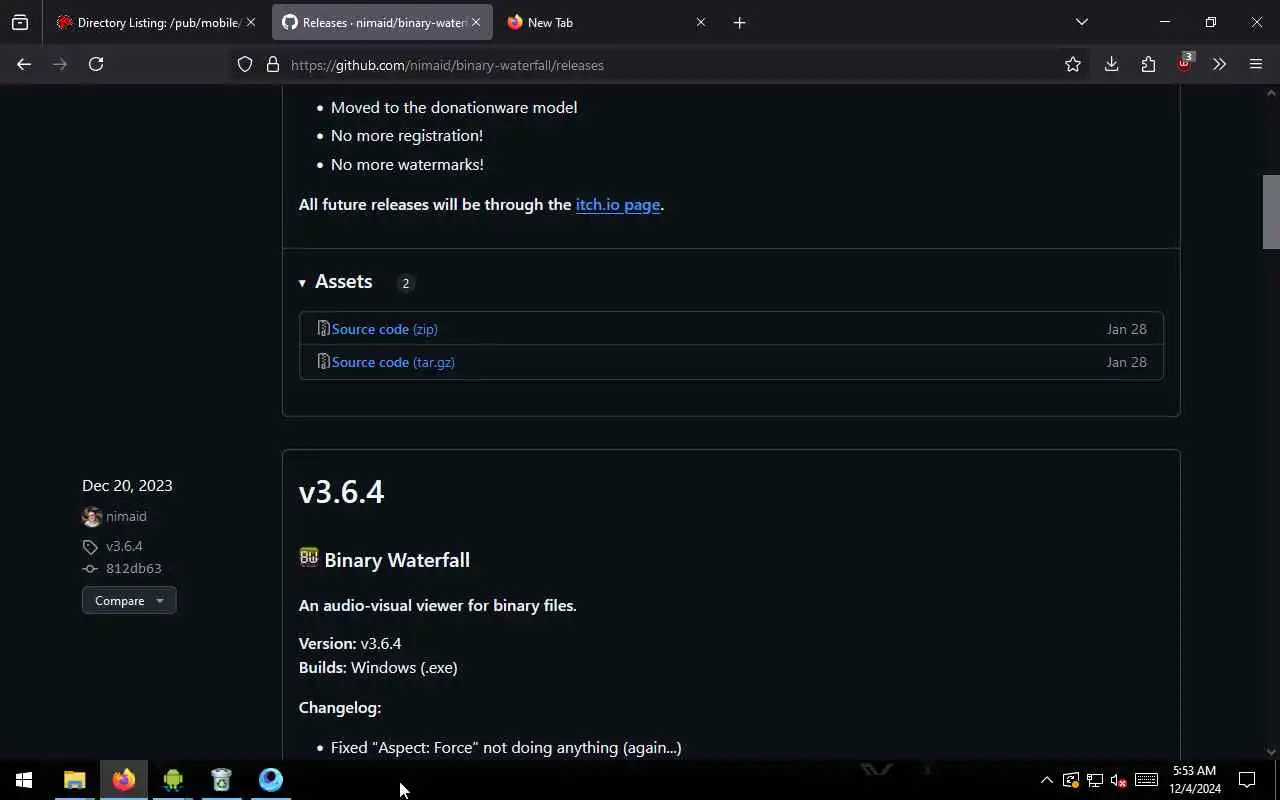This screenshot has height=800, width=1280.
Task: Go back to previous page
Action: [24, 64]
